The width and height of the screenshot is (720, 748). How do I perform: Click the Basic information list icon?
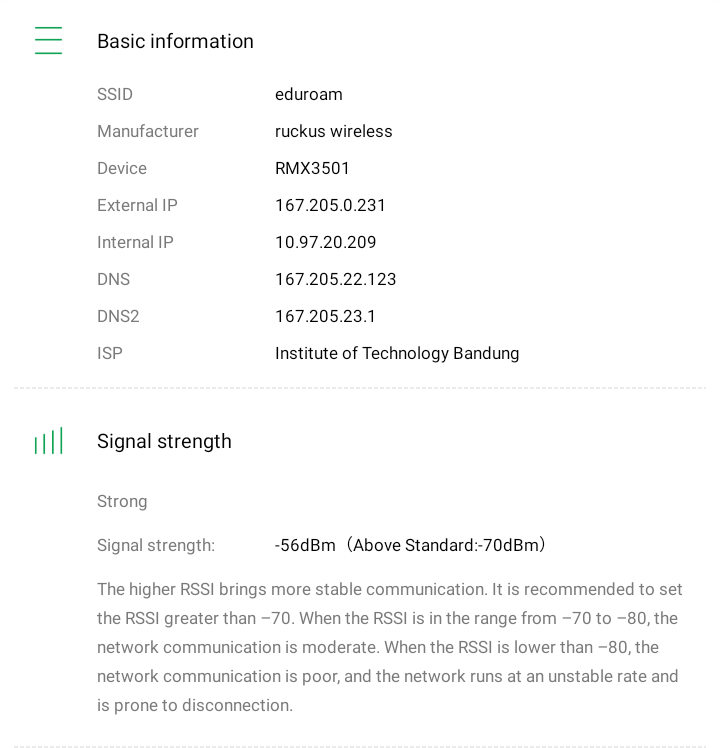[48, 41]
